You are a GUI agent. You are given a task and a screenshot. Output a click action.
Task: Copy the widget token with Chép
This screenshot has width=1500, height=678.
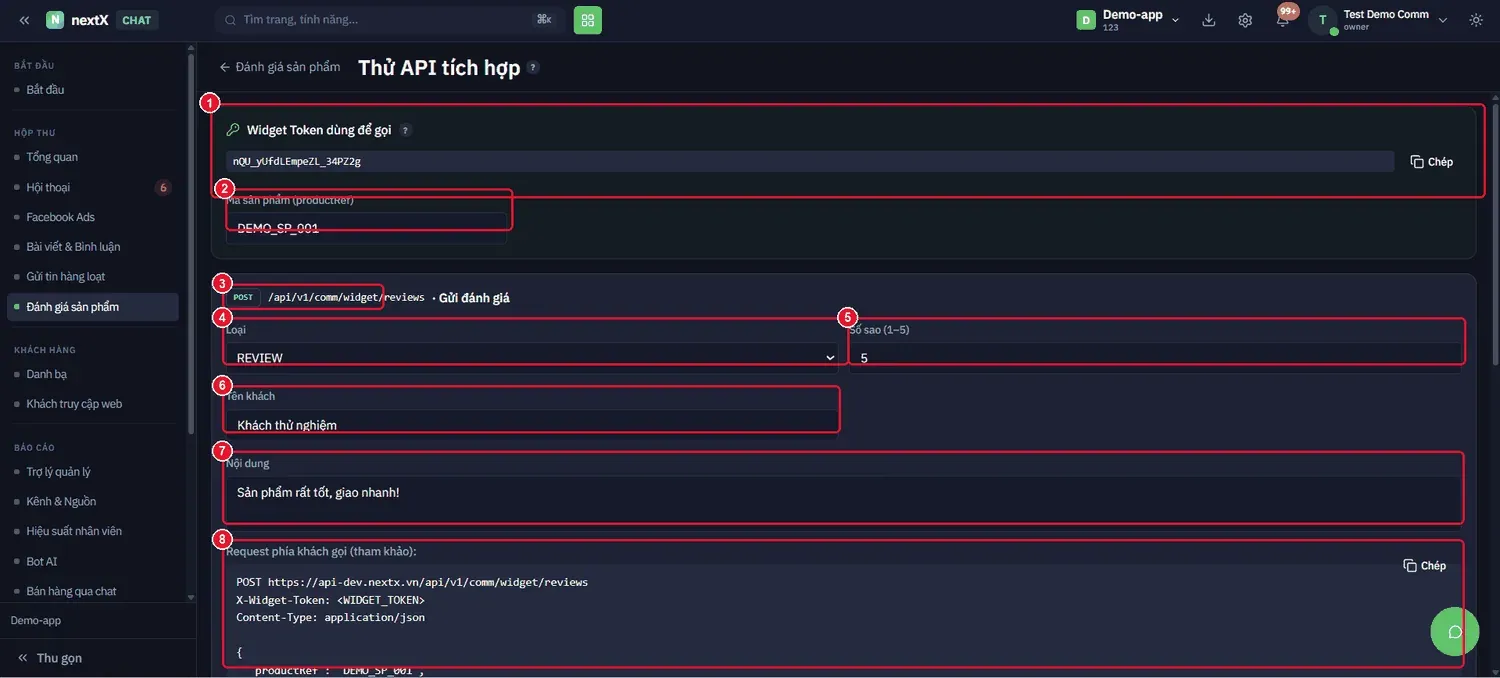1432,162
